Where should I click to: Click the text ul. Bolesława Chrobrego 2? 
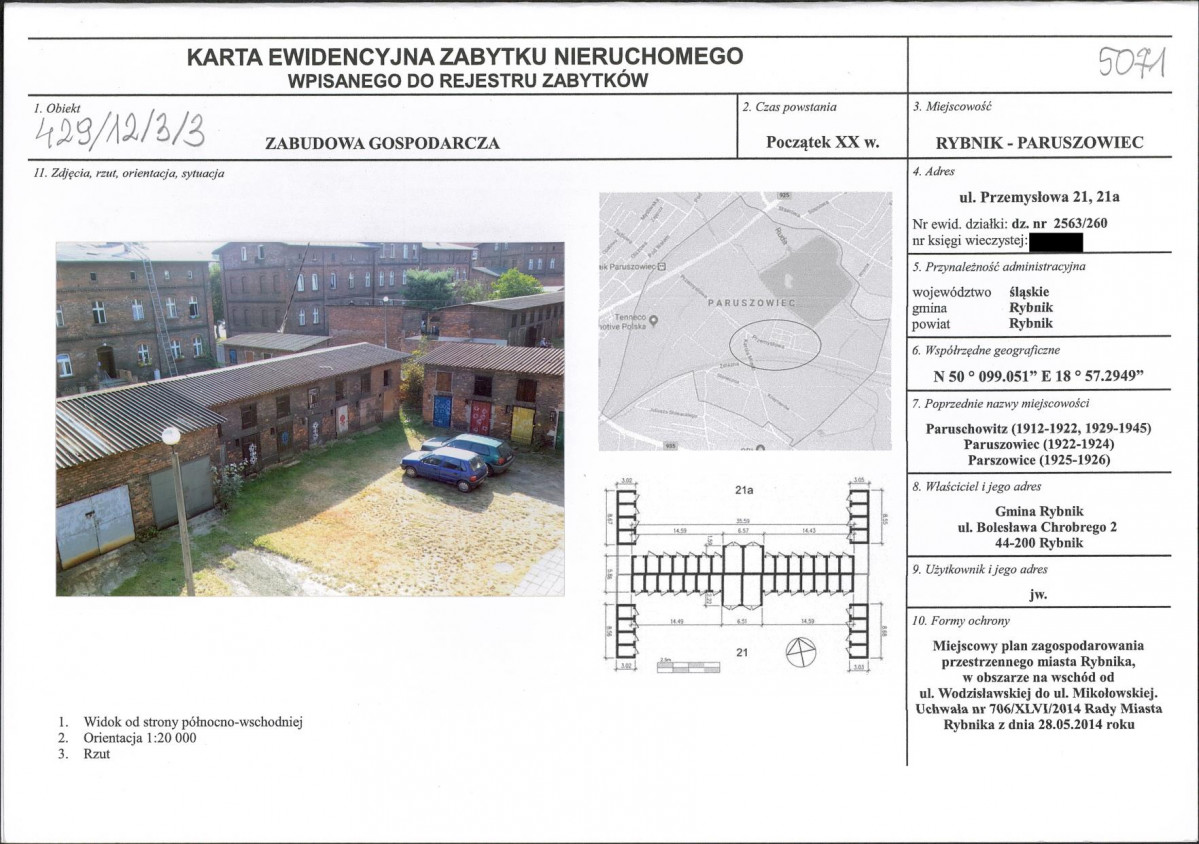pos(1038,528)
